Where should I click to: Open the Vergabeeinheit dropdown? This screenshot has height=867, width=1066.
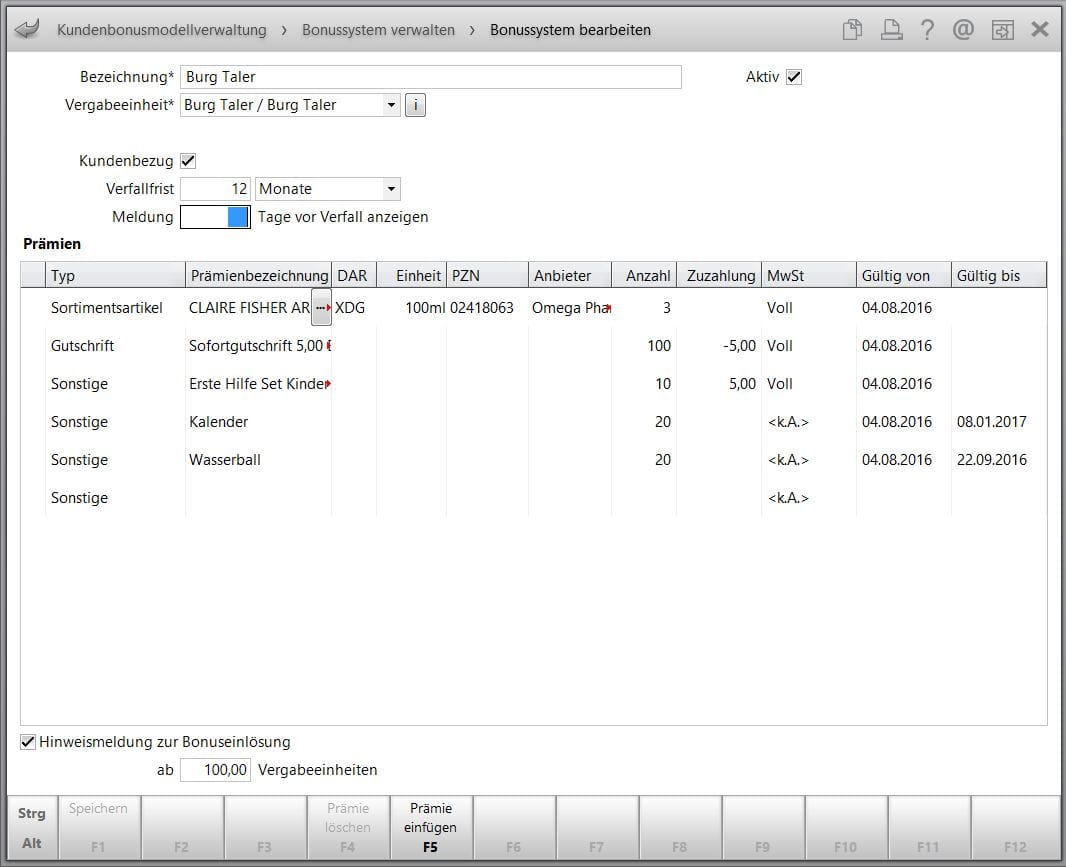391,105
